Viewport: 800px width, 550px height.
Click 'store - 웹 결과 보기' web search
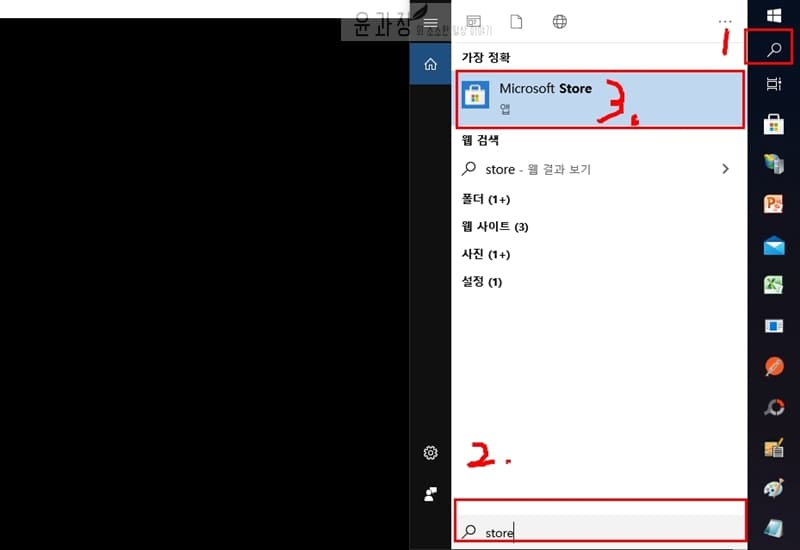click(538, 169)
